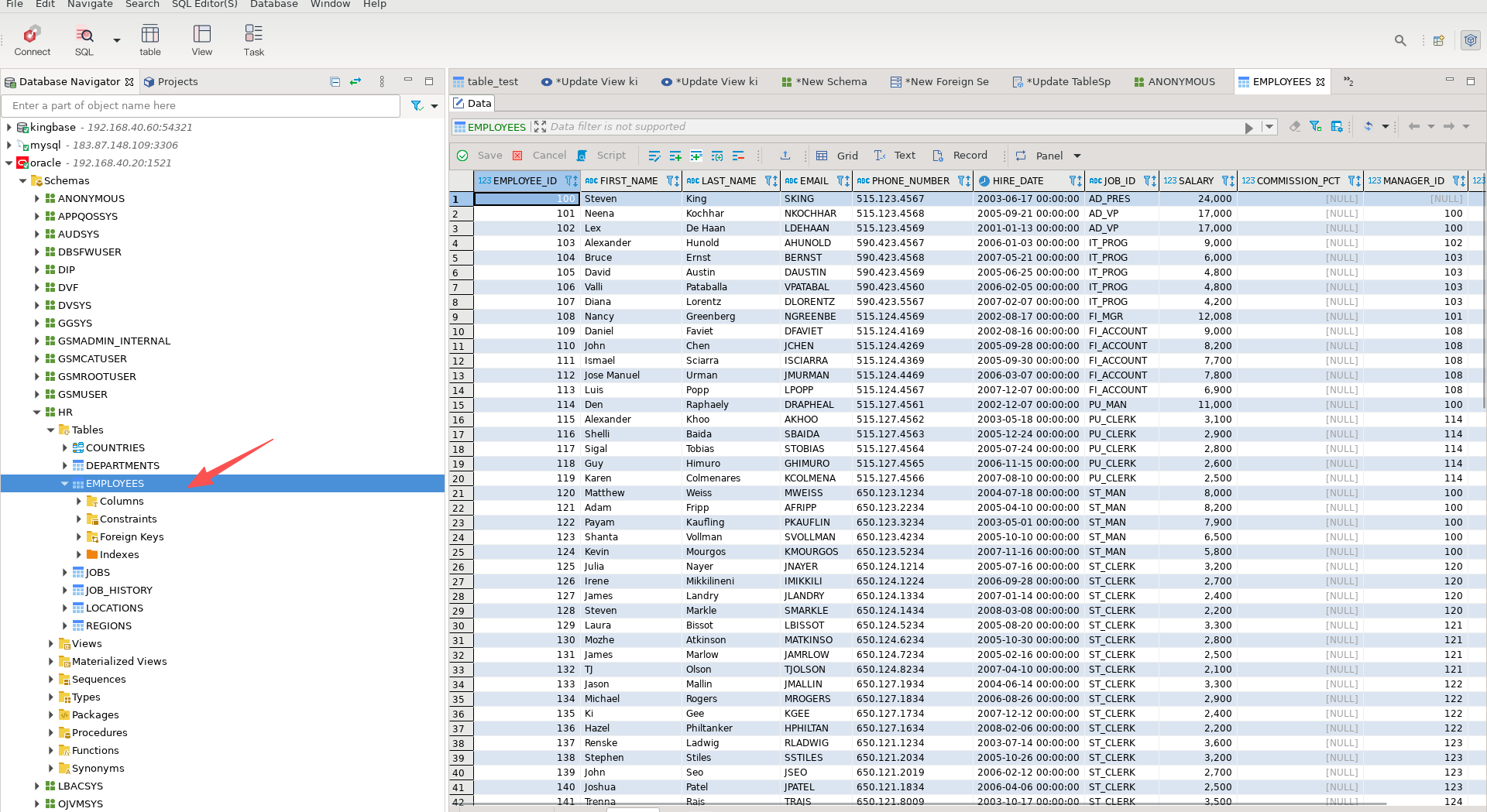This screenshot has height=812, width=1487.
Task: Open the Panel dropdown arrow
Action: tap(1077, 156)
